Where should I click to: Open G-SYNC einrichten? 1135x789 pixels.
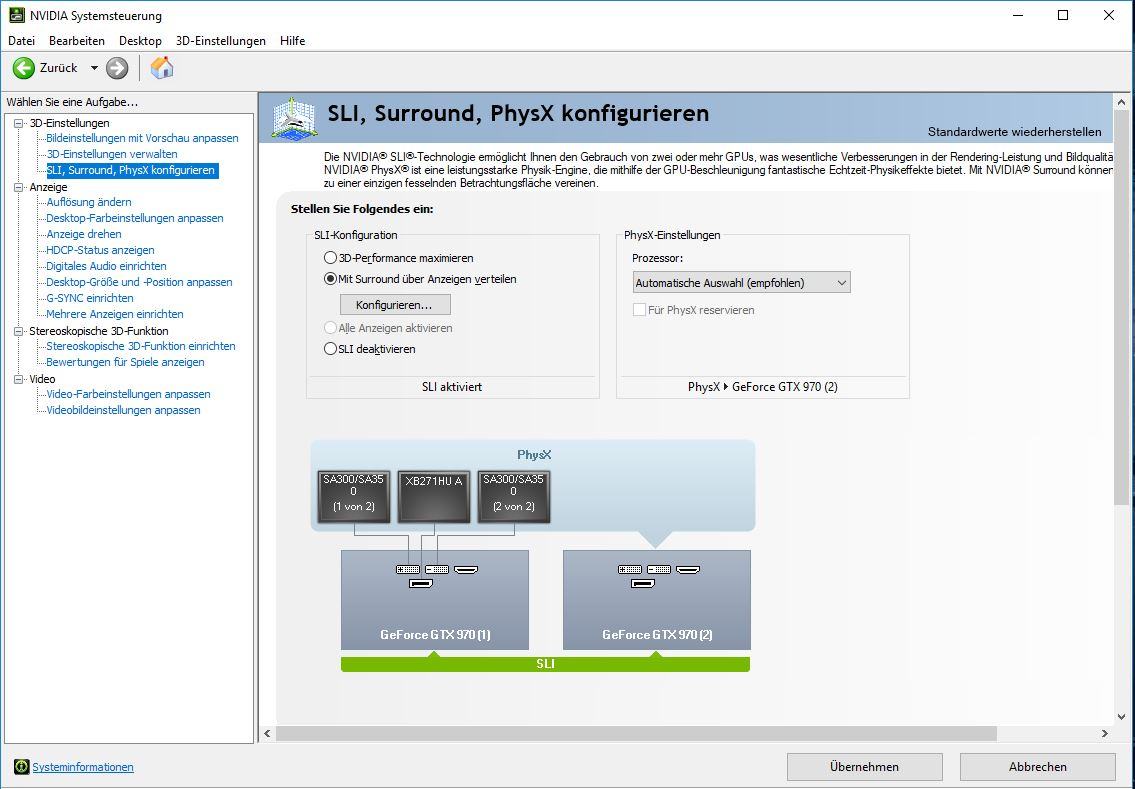pos(90,298)
